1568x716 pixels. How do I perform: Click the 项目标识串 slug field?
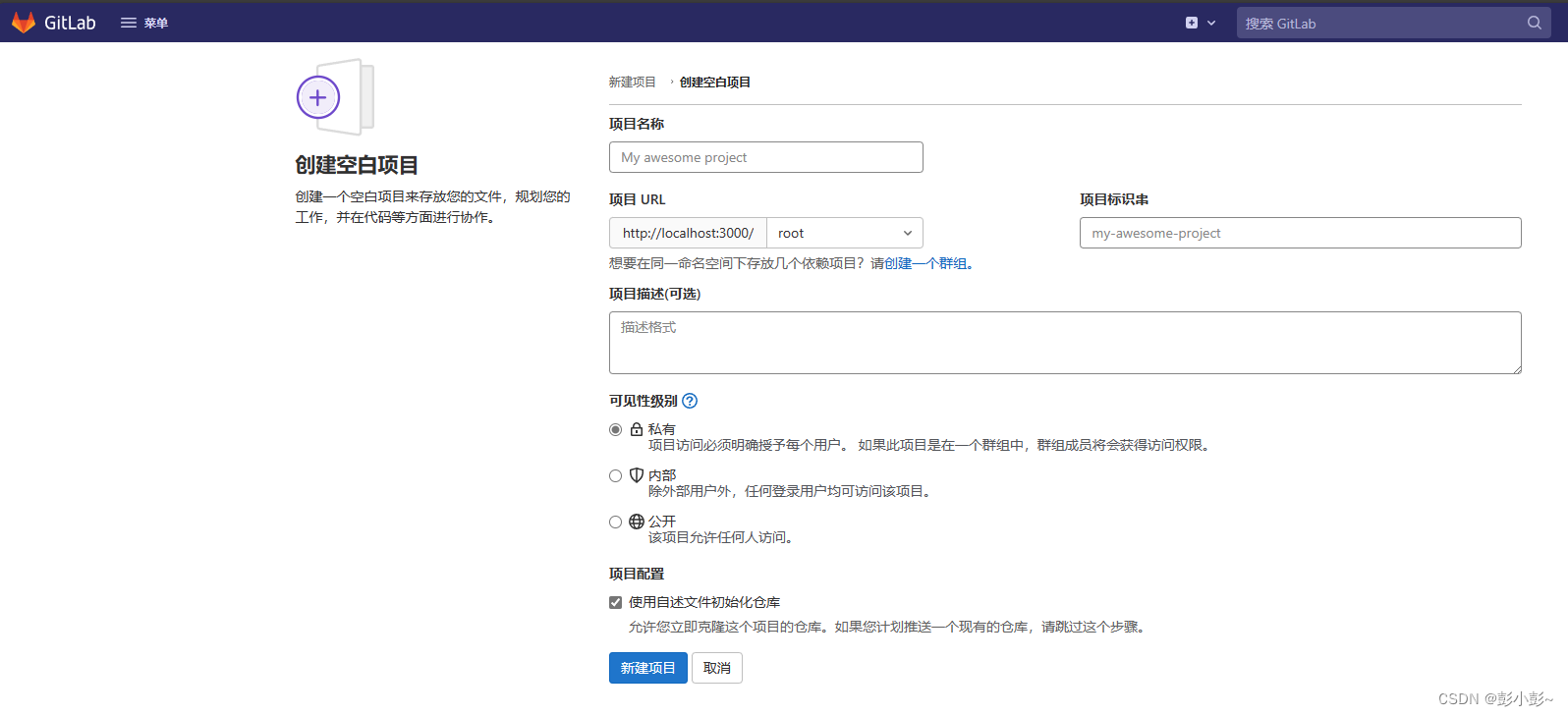point(1301,233)
